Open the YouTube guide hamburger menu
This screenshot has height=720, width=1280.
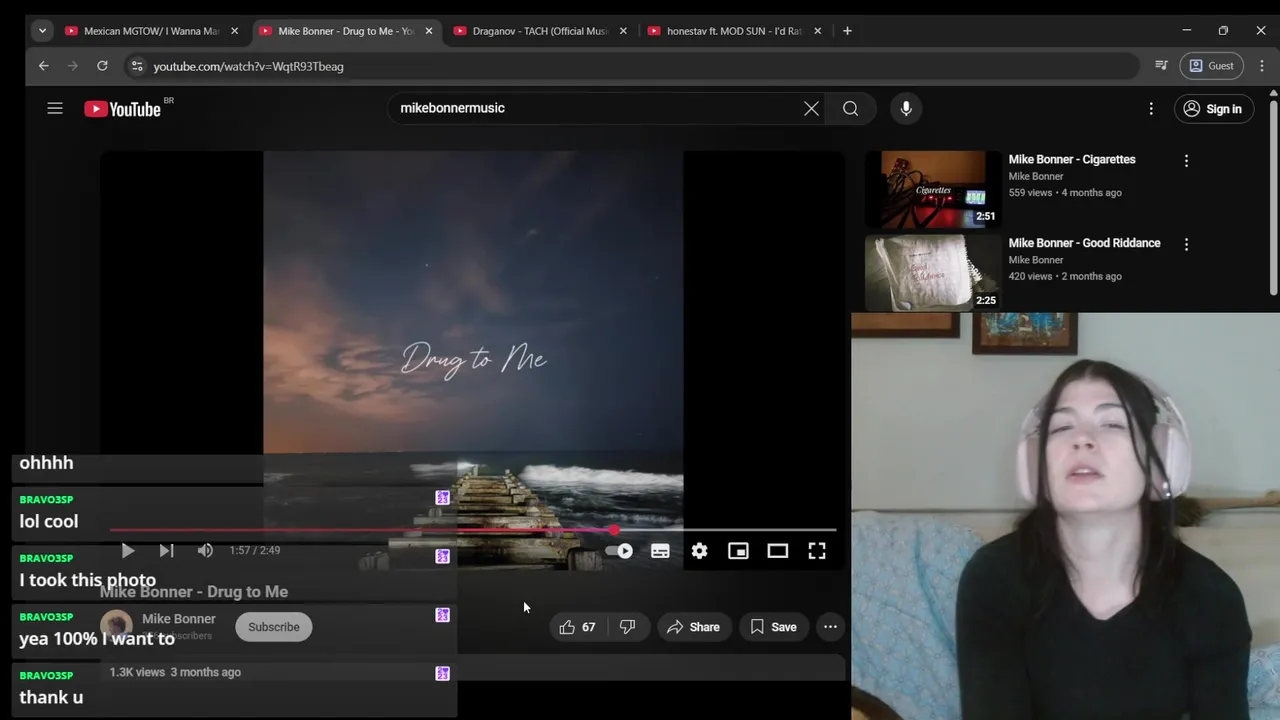tap(55, 108)
